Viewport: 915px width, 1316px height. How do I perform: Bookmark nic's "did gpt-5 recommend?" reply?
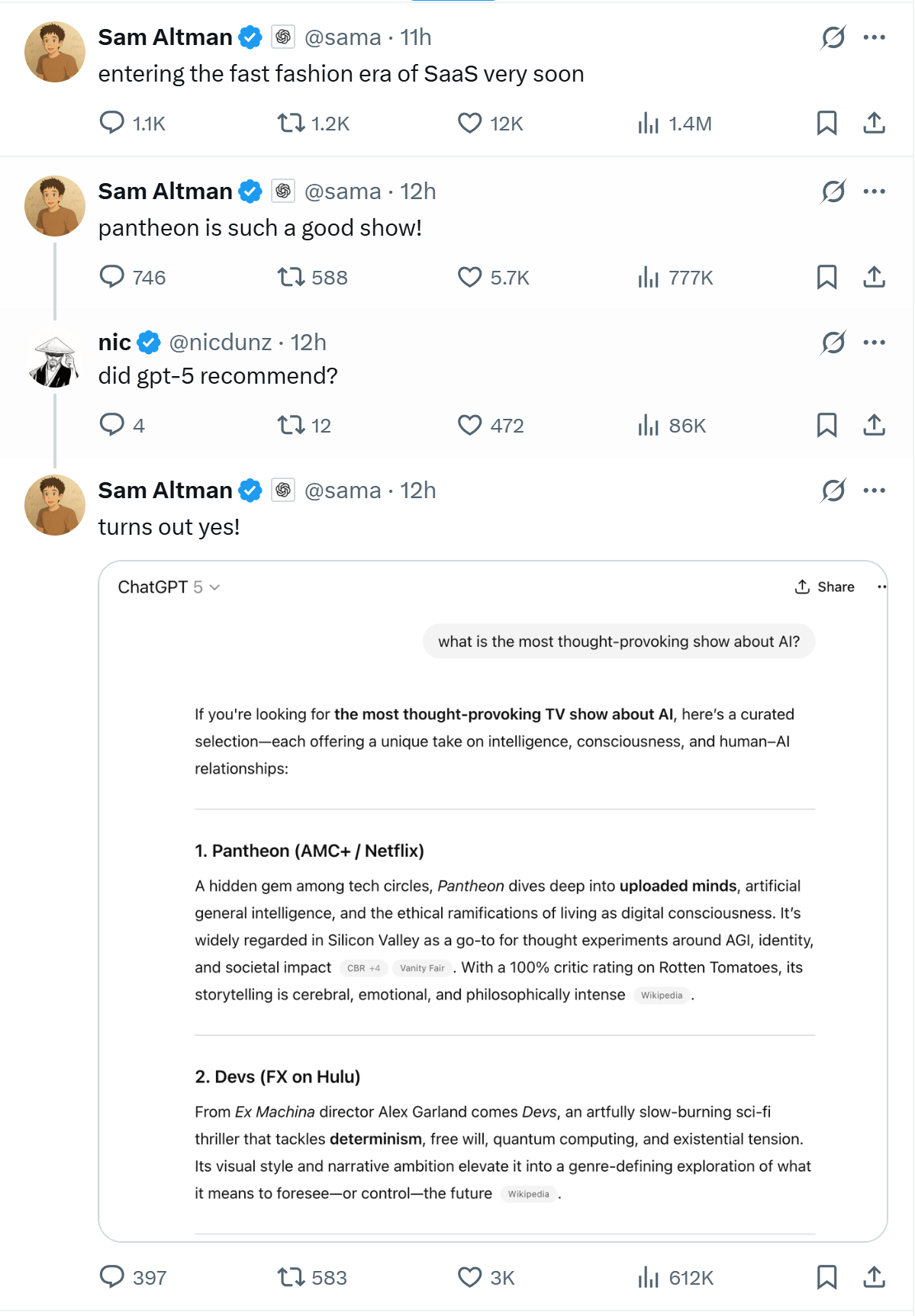pos(826,425)
